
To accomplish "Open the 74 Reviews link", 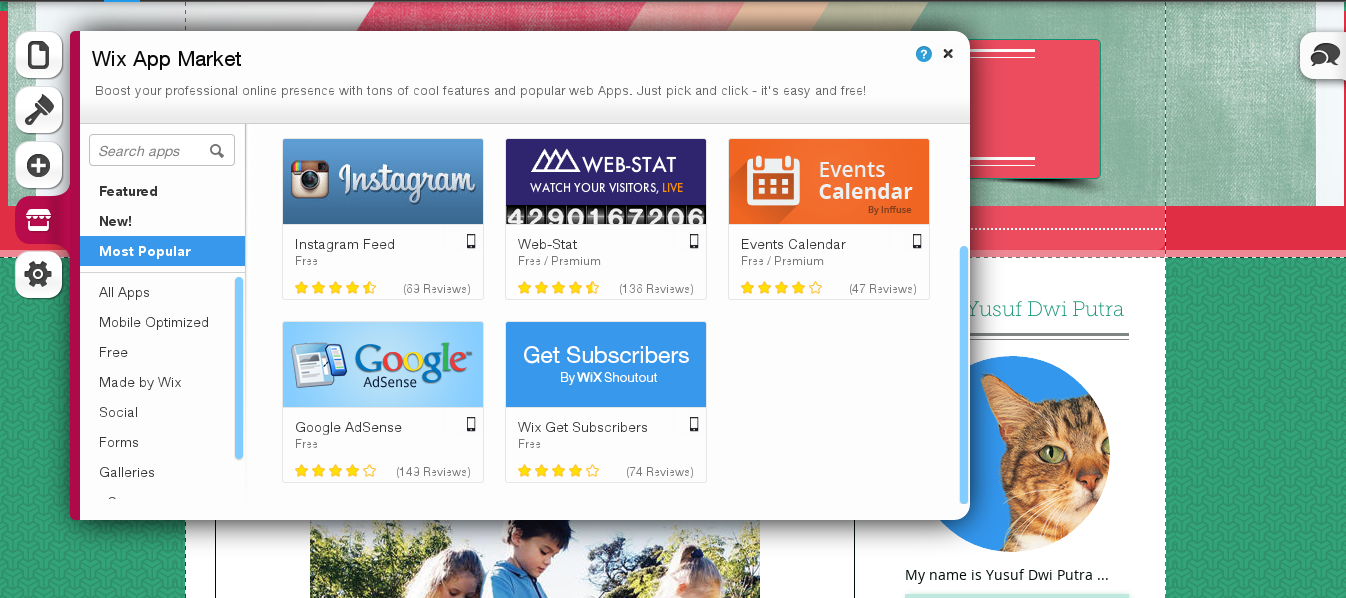I will (x=660, y=472).
